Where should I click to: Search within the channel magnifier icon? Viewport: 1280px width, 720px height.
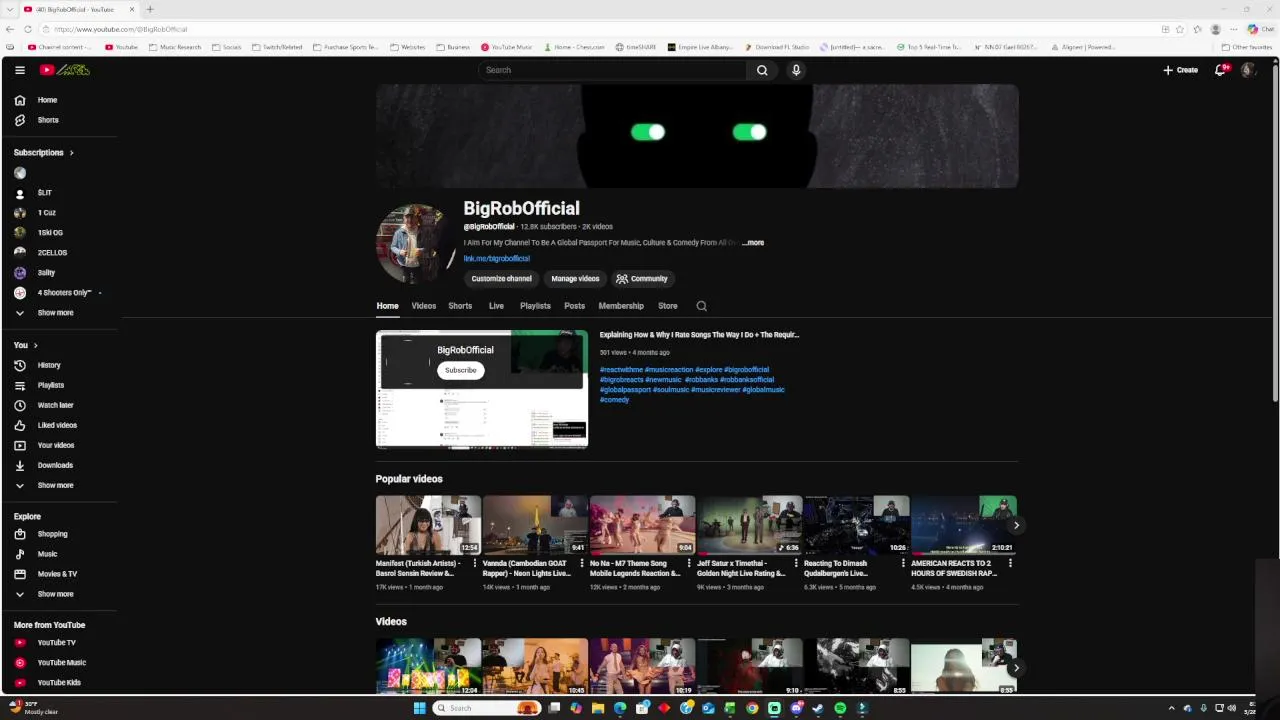701,306
